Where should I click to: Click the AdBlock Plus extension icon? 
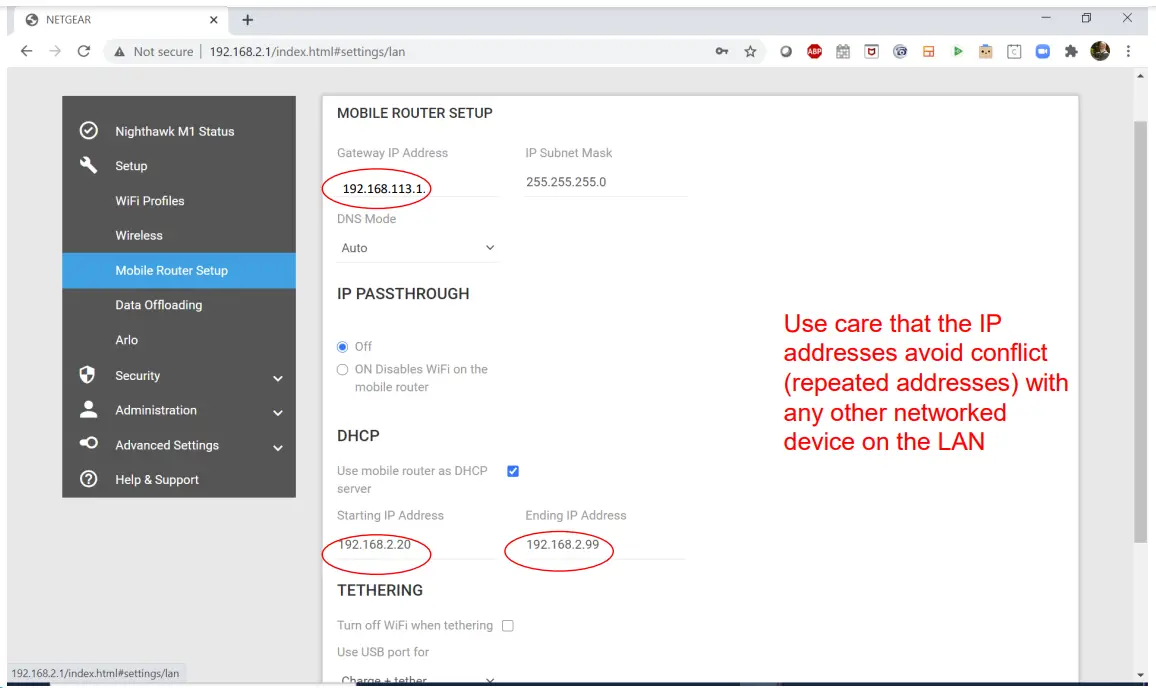[x=815, y=51]
